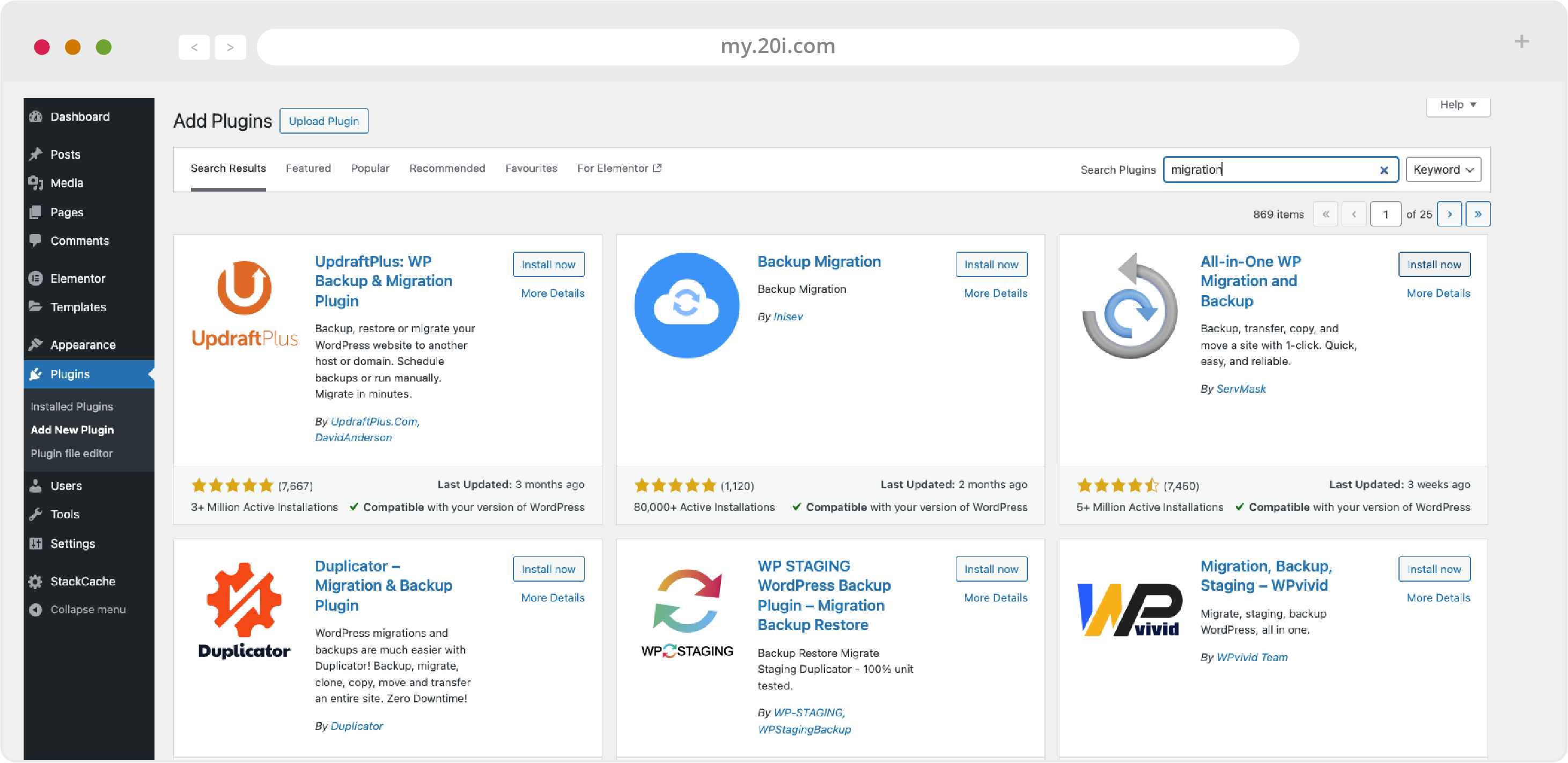The height and width of the screenshot is (763, 1568).
Task: Click the WP Staging logo thumbnail
Action: click(x=687, y=612)
